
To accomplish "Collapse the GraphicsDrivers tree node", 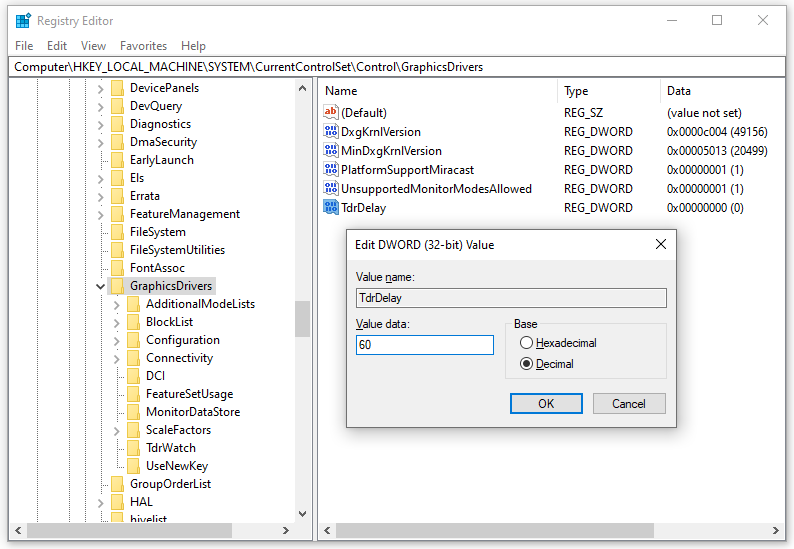I will tap(100, 286).
